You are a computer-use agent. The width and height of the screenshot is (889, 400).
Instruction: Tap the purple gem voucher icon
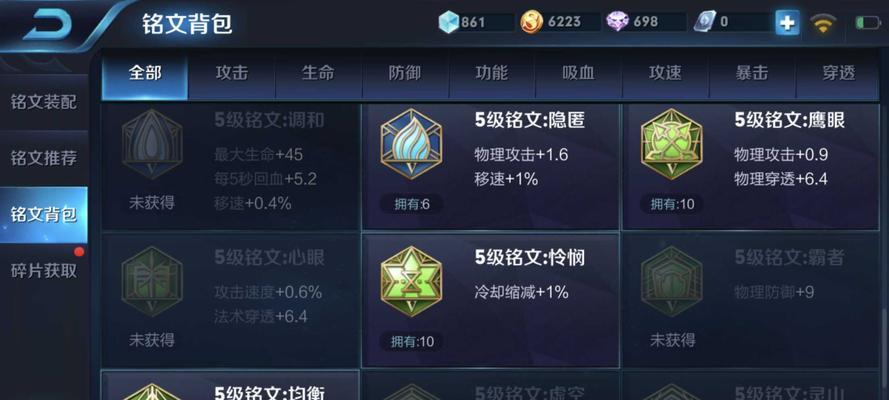617,22
